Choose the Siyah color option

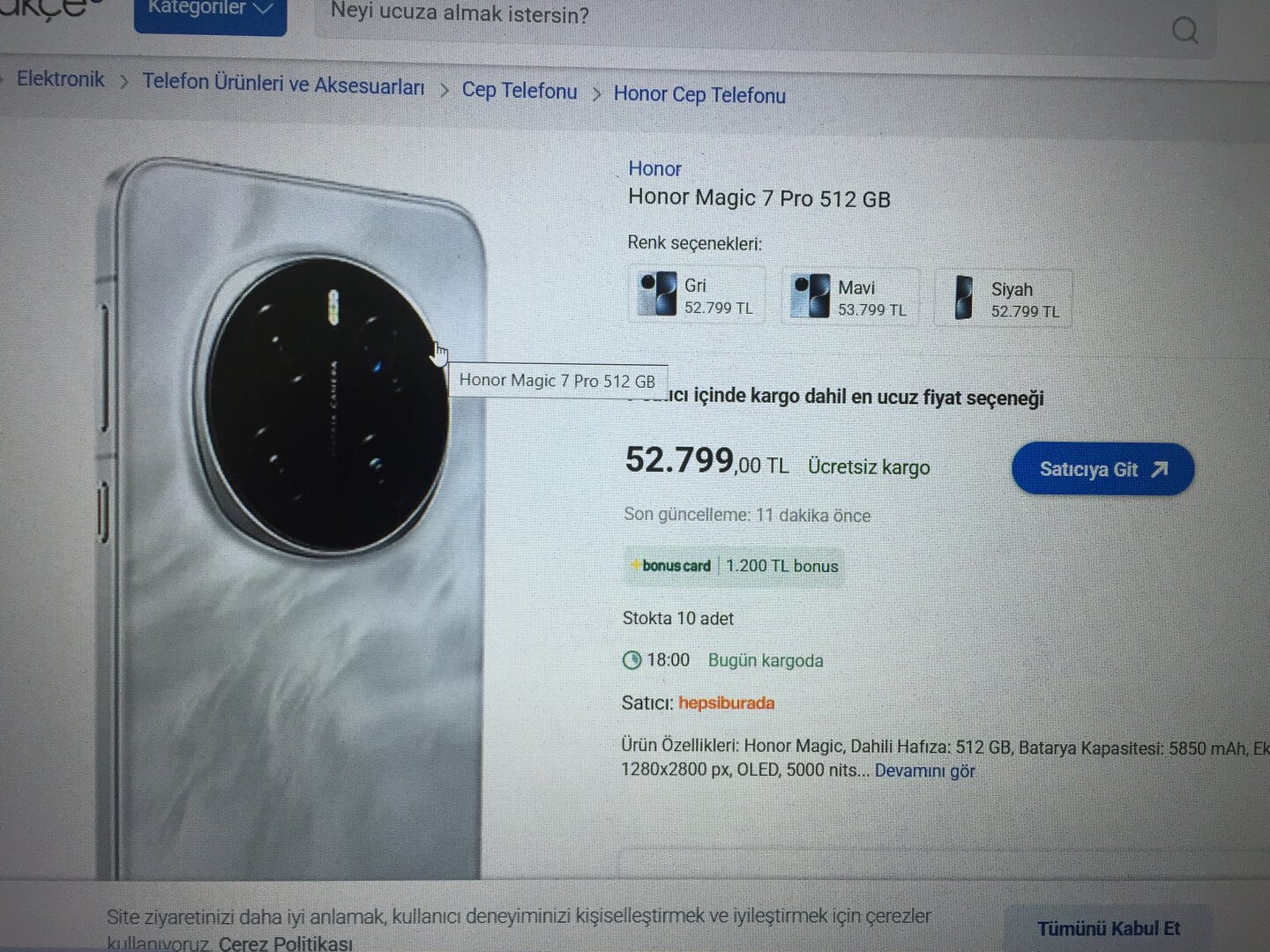[1003, 300]
